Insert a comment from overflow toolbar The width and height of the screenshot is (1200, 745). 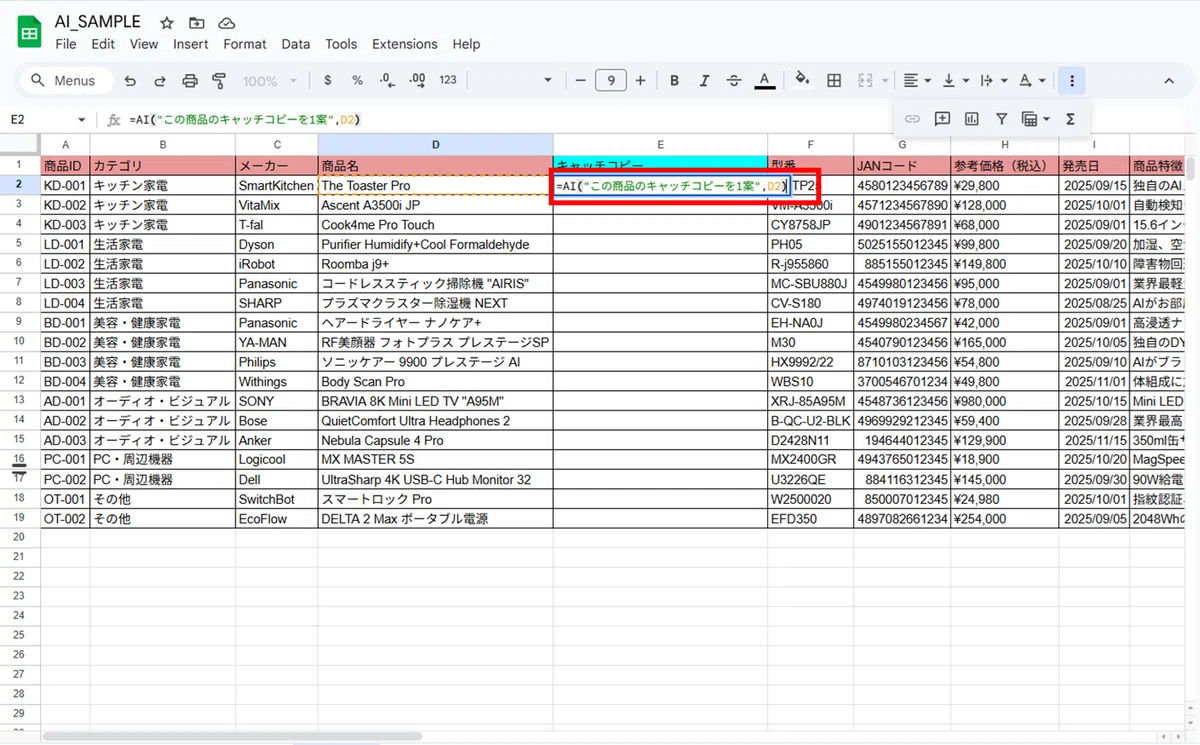[942, 119]
